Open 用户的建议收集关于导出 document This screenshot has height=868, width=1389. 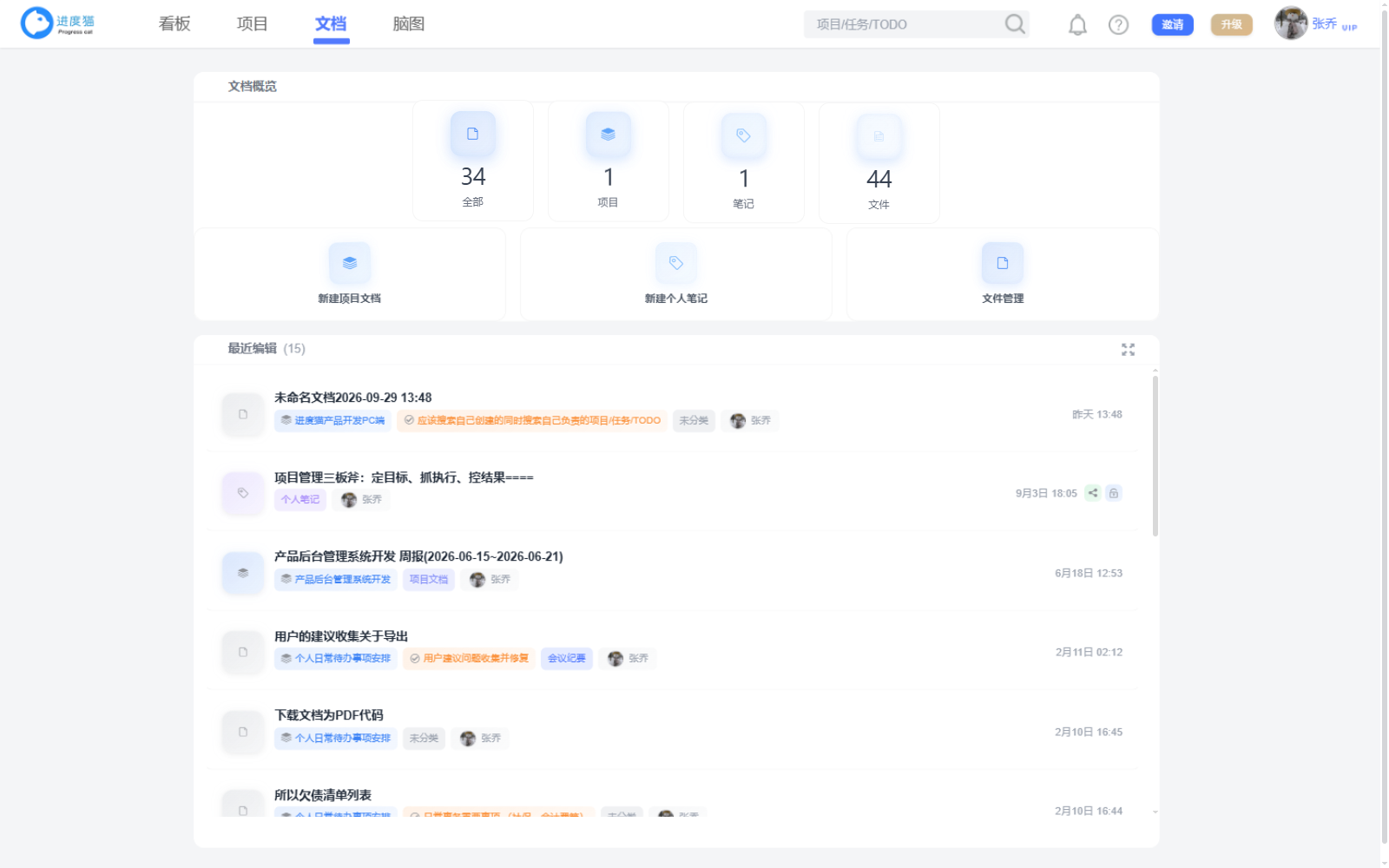341,636
